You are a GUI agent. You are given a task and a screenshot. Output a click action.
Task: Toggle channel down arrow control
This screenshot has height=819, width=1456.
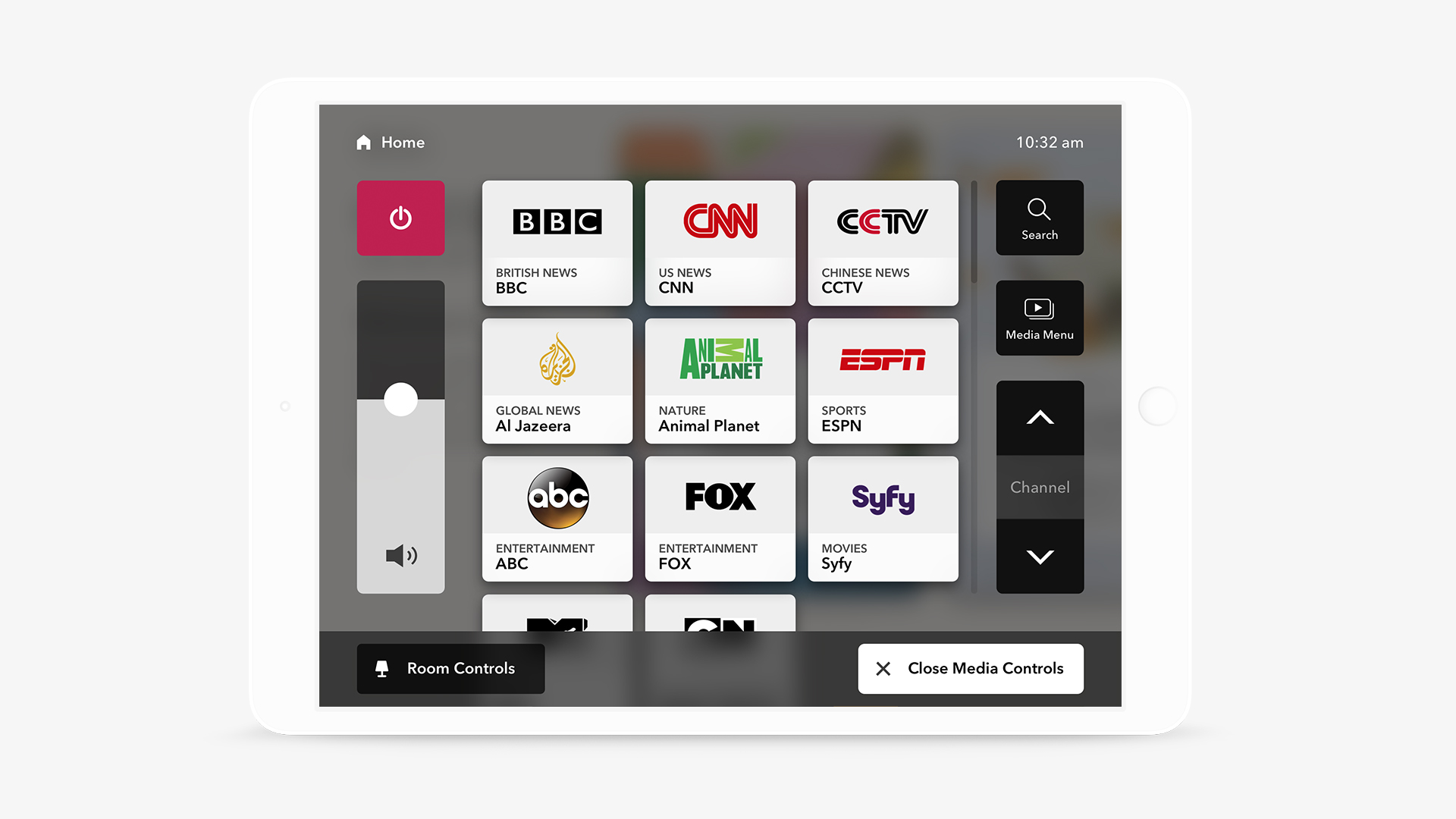pos(1040,556)
